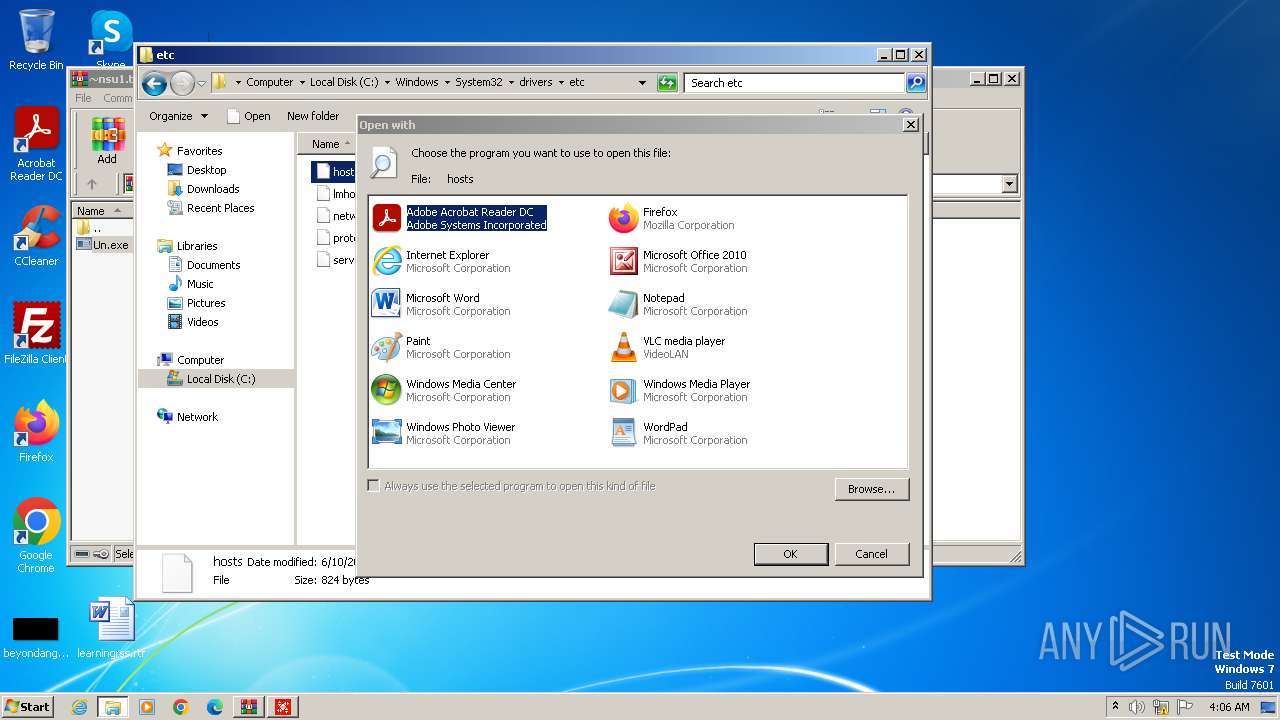Click Browse... button
The width and height of the screenshot is (1280, 720).
872,489
